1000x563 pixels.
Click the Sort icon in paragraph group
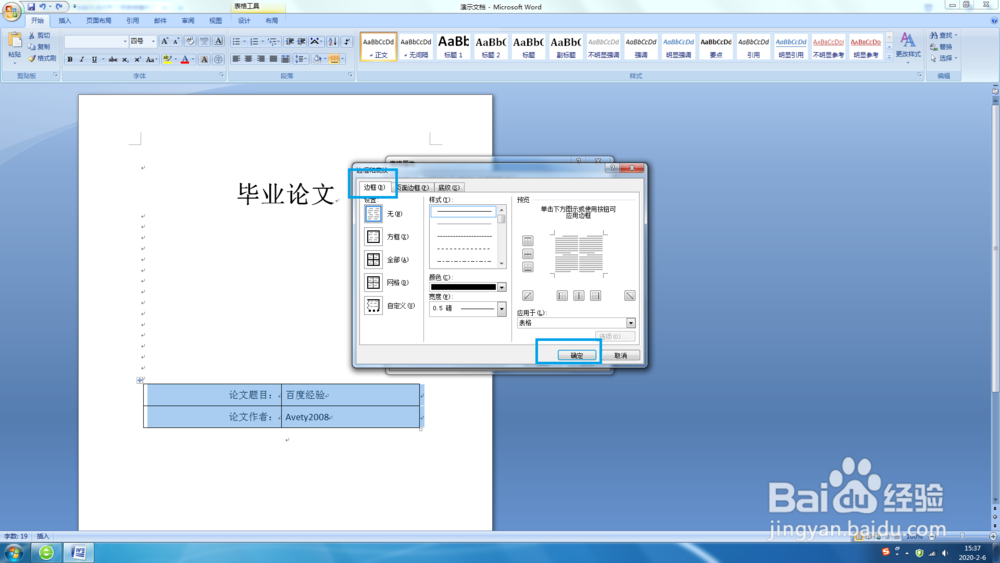click(x=332, y=41)
